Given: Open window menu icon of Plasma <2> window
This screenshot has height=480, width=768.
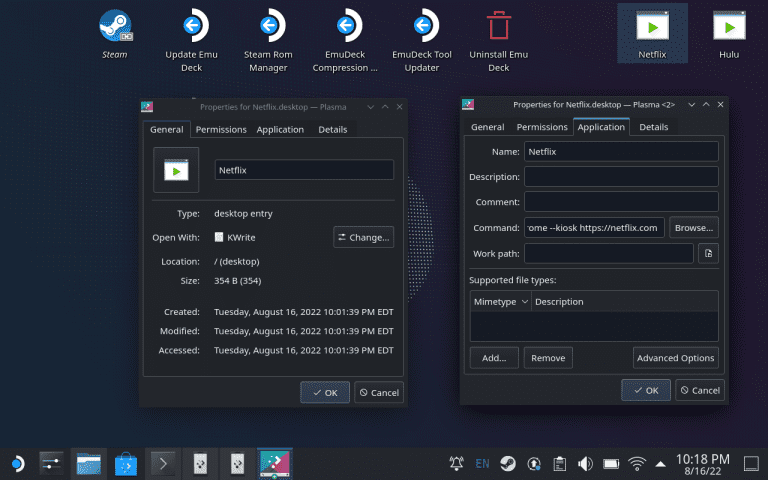Looking at the screenshot, I should tap(468, 104).
